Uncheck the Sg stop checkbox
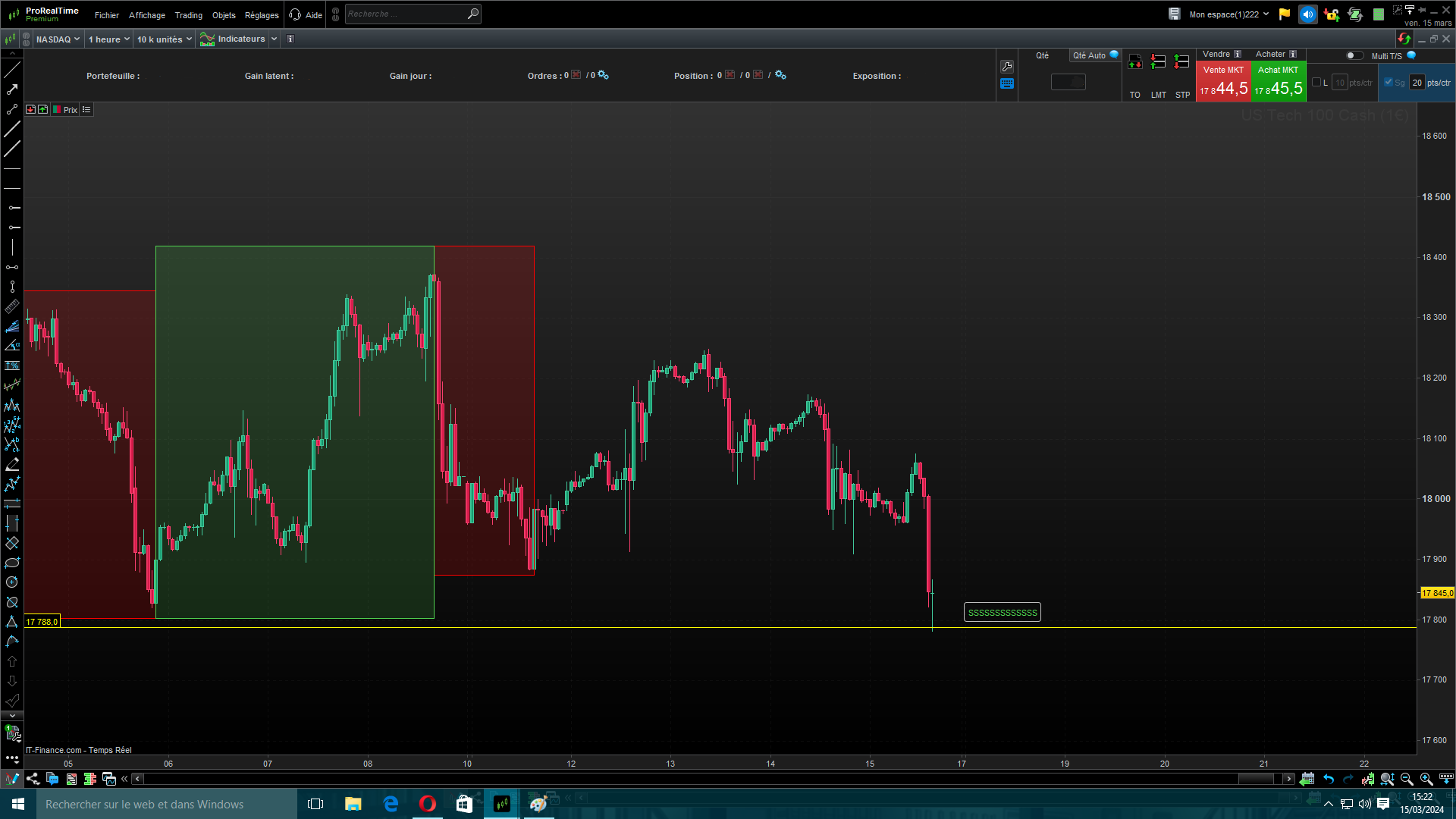 coord(1389,83)
